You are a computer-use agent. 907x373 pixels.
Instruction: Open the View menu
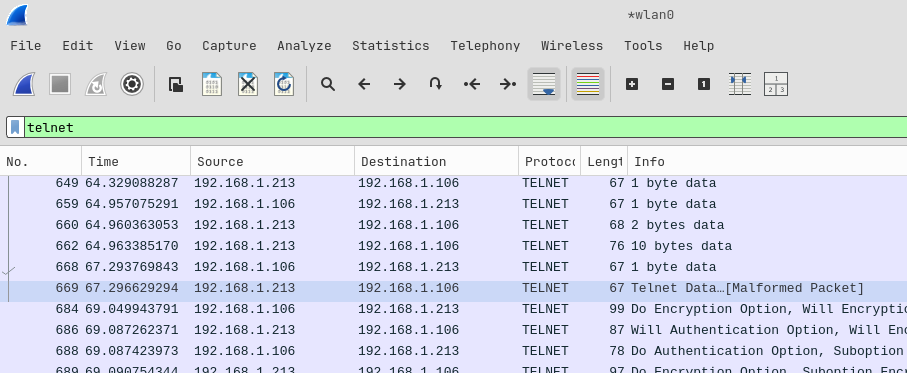(130, 46)
